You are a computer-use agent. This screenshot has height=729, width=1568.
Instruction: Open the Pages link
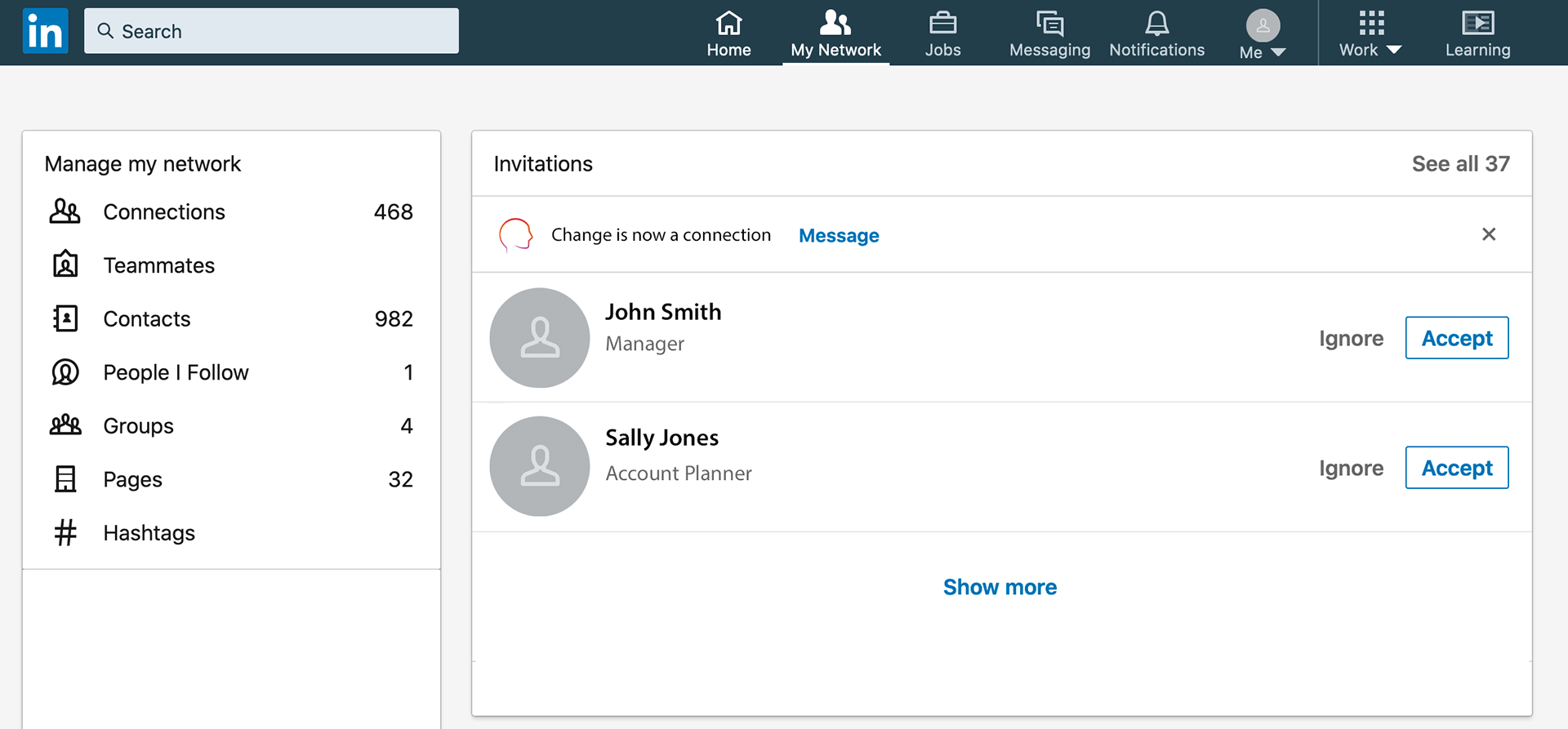click(132, 479)
